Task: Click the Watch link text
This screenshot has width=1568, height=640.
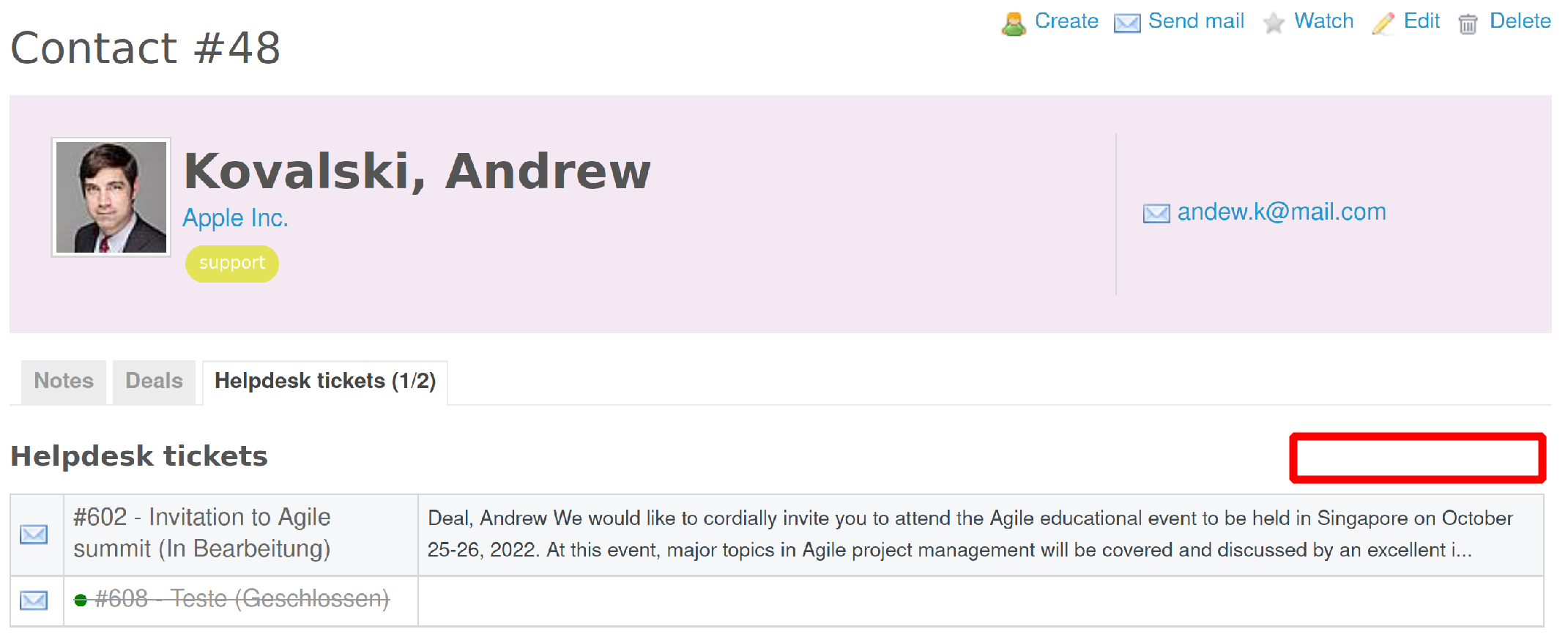Action: pos(1323,21)
